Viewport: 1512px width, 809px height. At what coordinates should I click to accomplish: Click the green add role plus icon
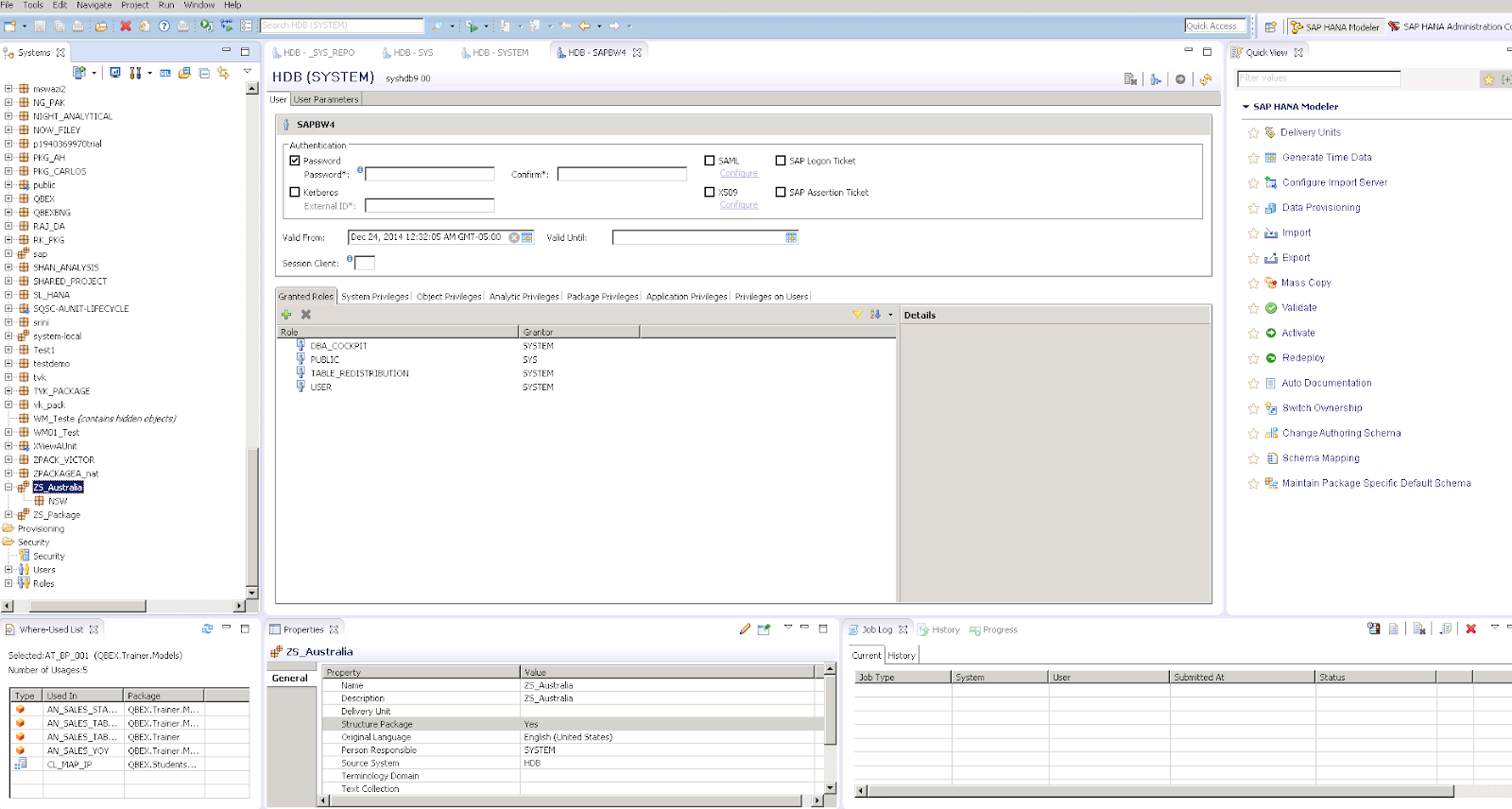[286, 315]
